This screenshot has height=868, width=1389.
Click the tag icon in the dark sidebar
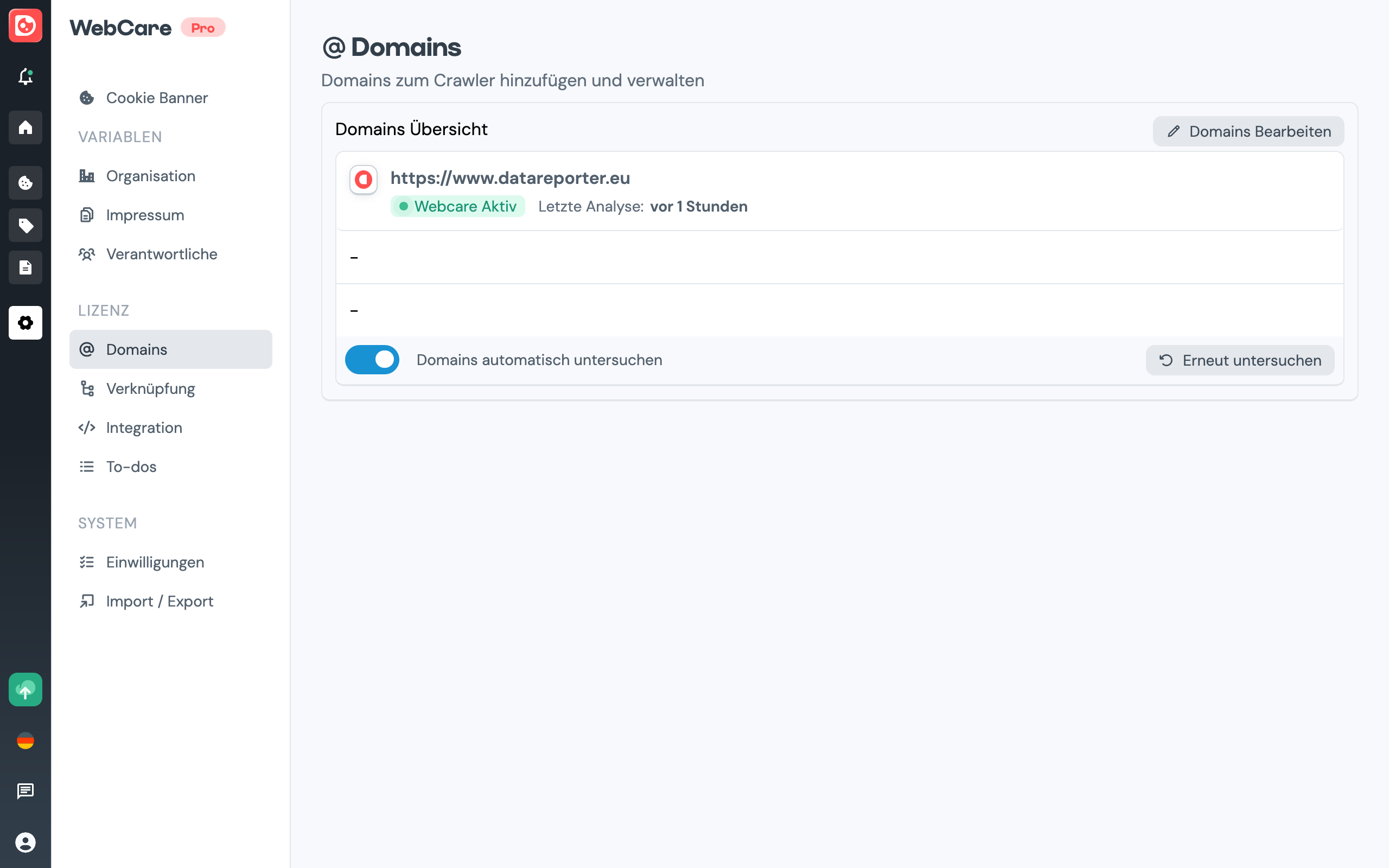pos(26,225)
